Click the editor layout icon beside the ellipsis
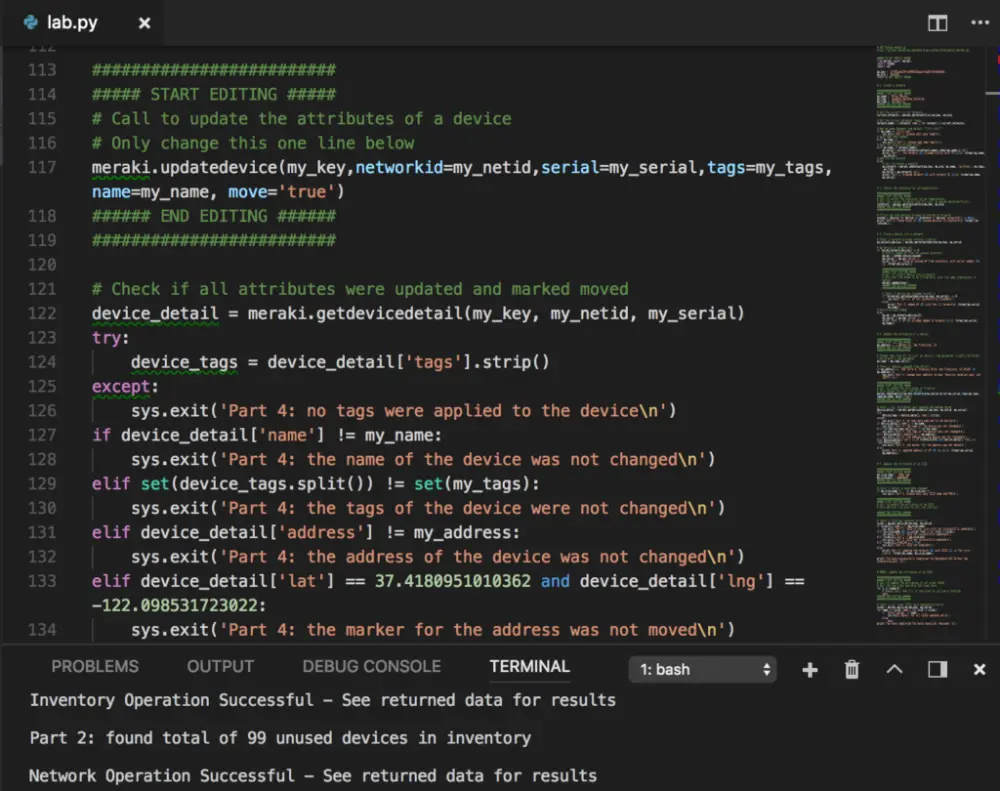This screenshot has width=1000, height=791. click(x=937, y=22)
